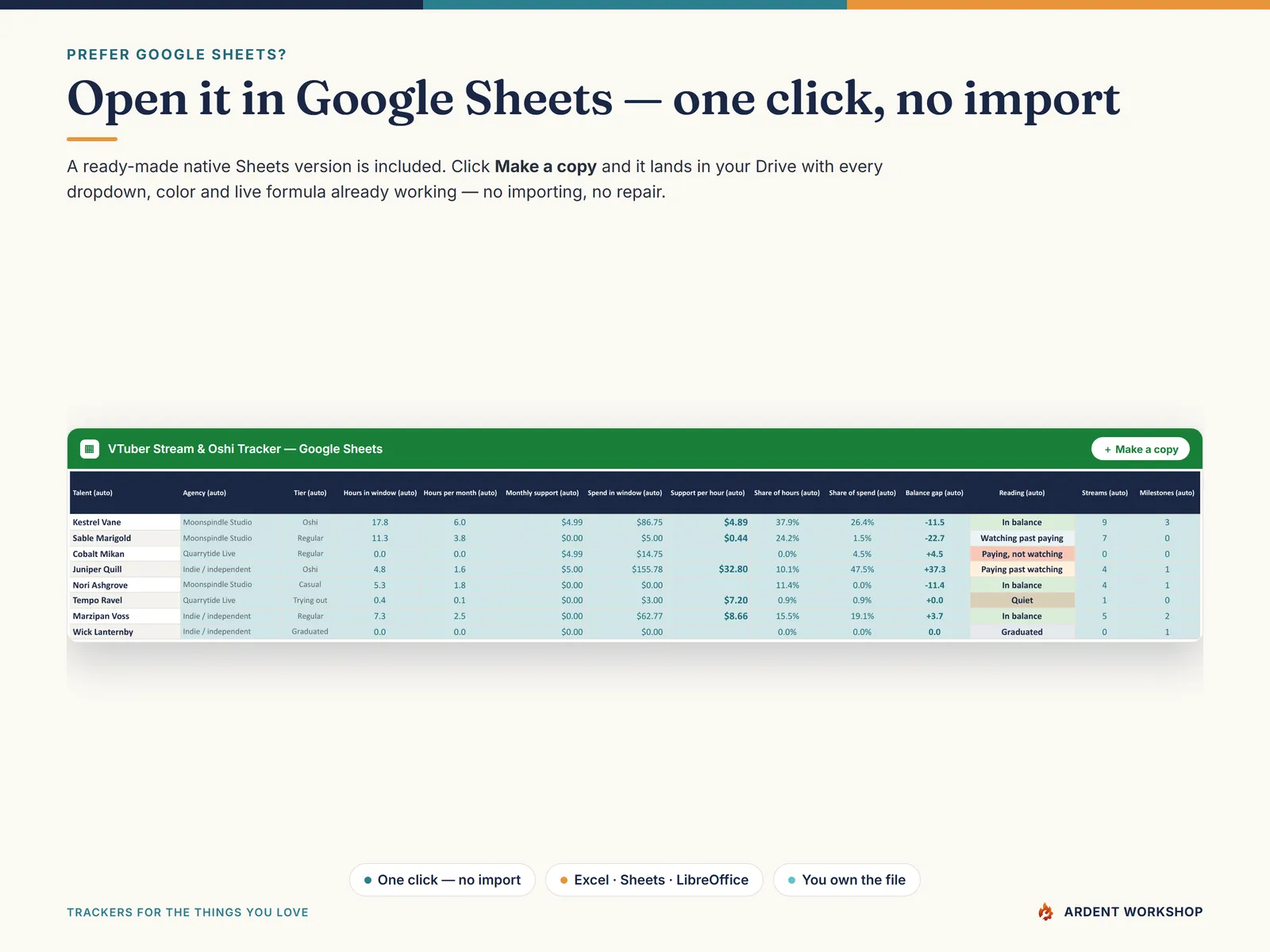This screenshot has height=952, width=1270.
Task: Select the 'Juniper Quill' talent cell
Action: coord(125,569)
